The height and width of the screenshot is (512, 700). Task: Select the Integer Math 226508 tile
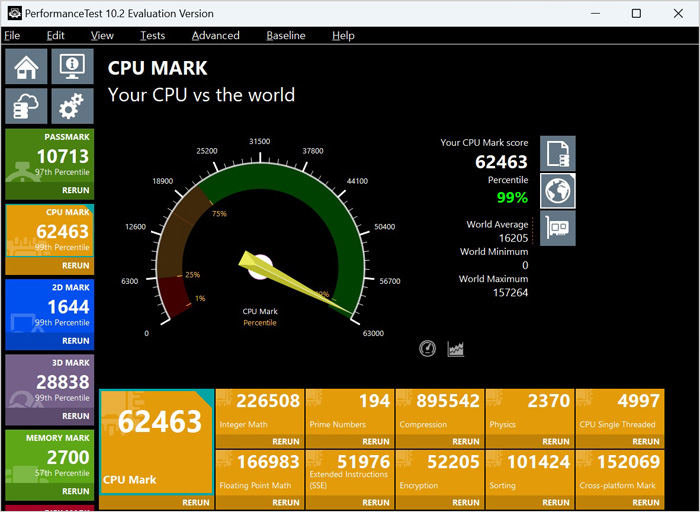260,412
